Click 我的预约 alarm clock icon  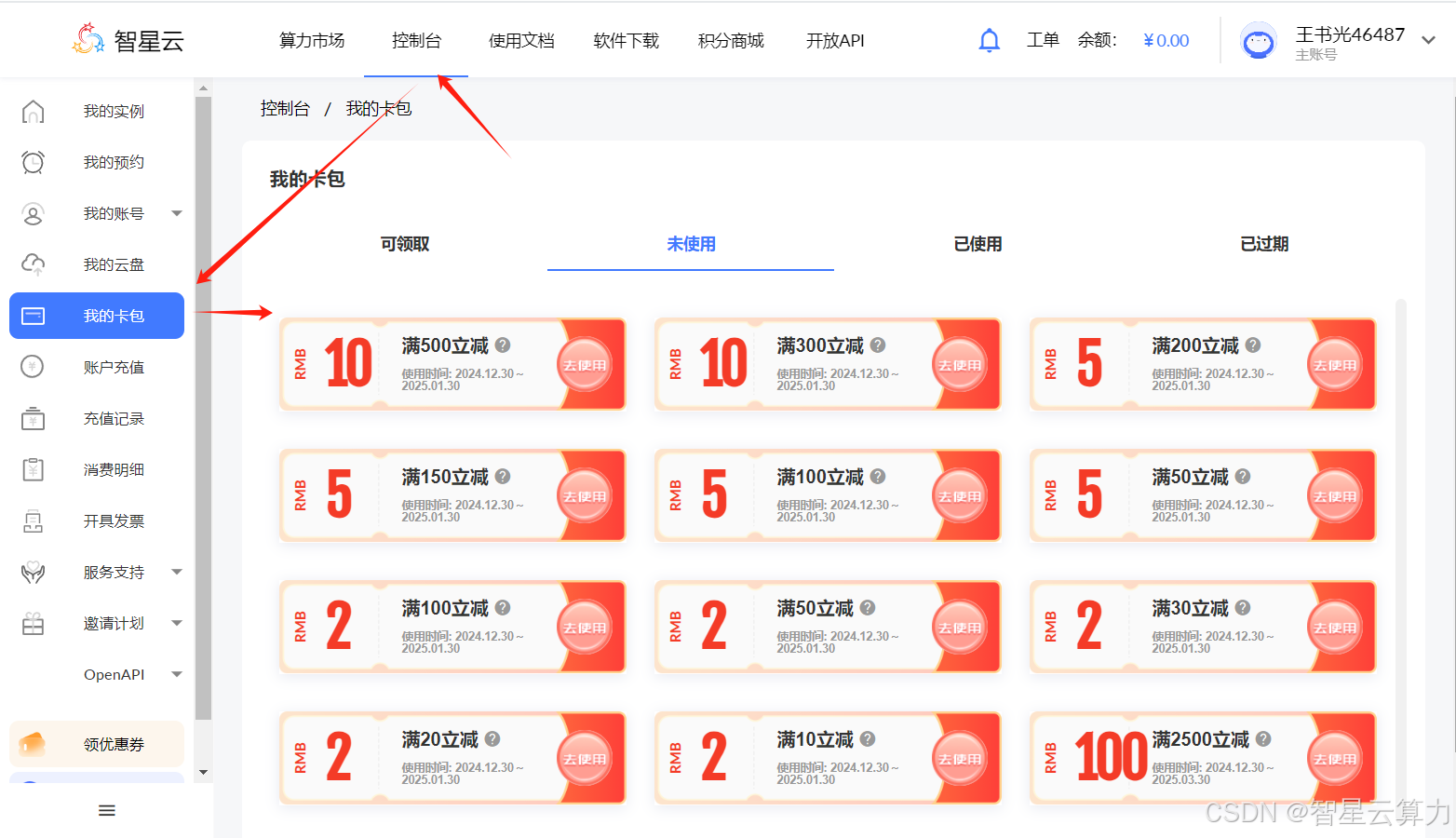[x=33, y=162]
